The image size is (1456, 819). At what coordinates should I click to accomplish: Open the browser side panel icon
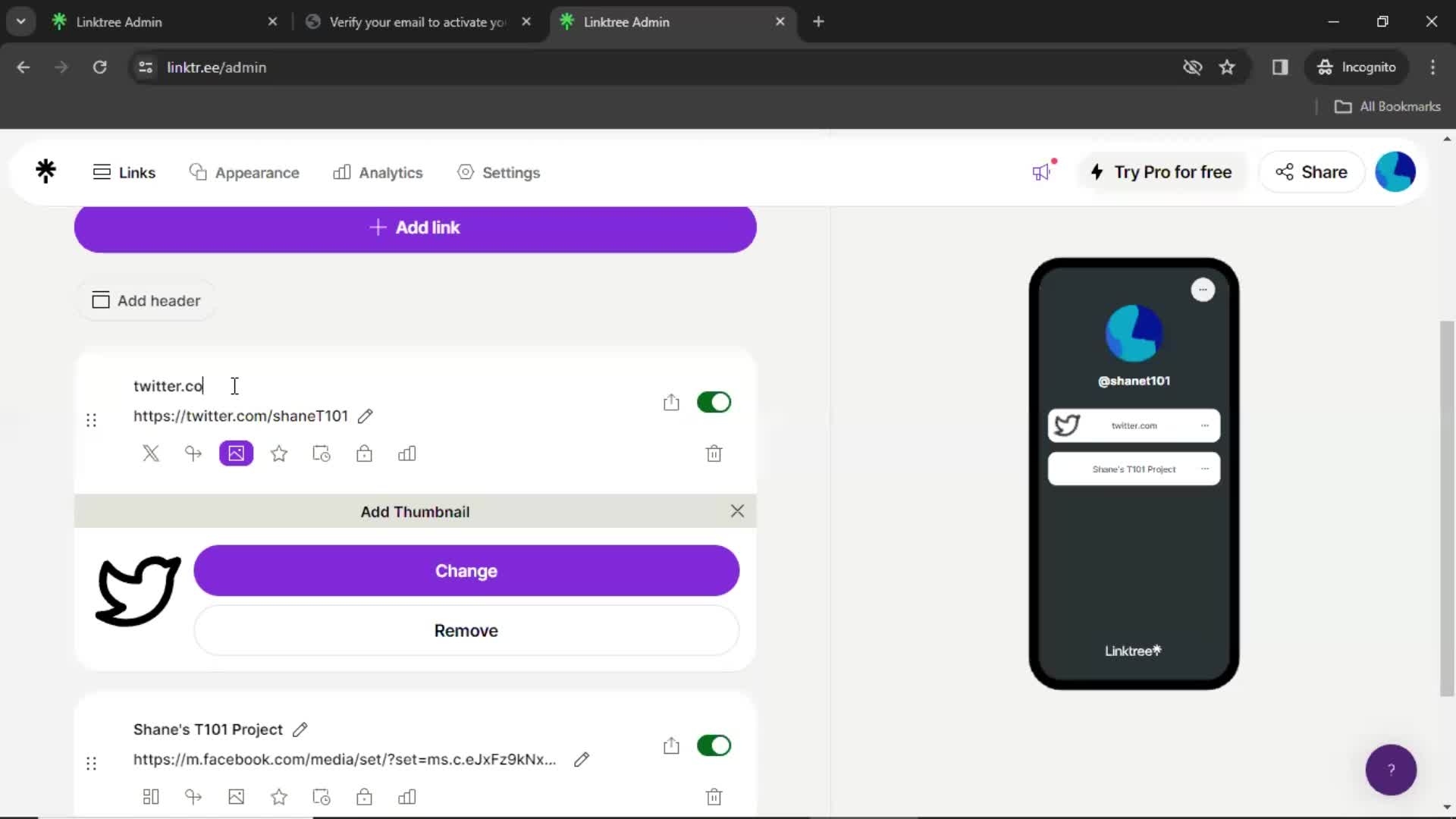[x=1280, y=67]
